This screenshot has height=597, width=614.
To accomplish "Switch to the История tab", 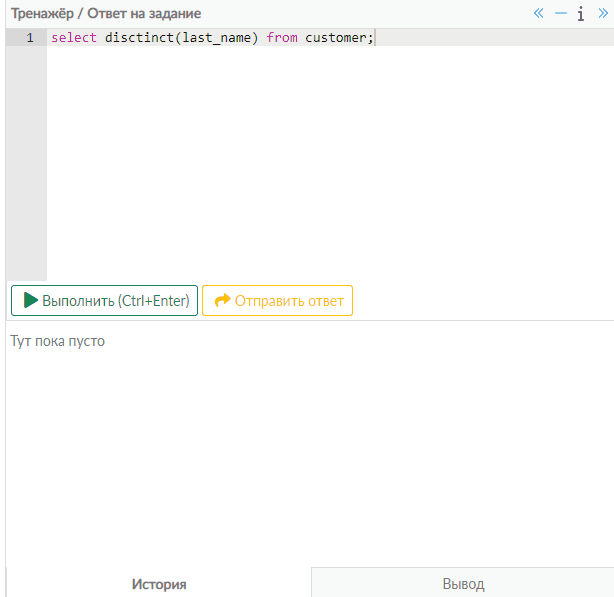I will tap(159, 584).
